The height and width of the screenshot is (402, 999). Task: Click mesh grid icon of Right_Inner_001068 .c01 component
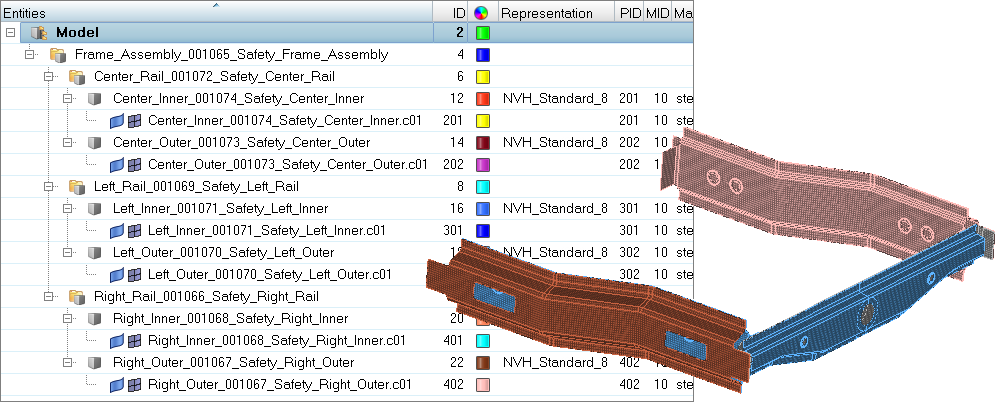tap(134, 341)
